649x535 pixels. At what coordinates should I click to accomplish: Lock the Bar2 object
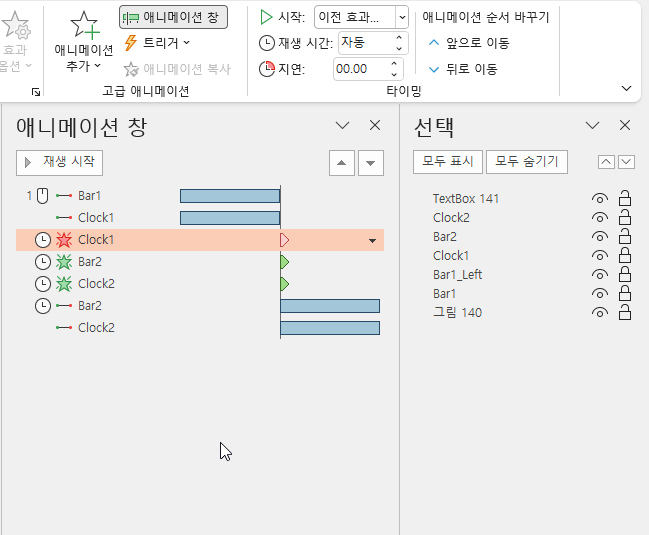[x=625, y=236]
